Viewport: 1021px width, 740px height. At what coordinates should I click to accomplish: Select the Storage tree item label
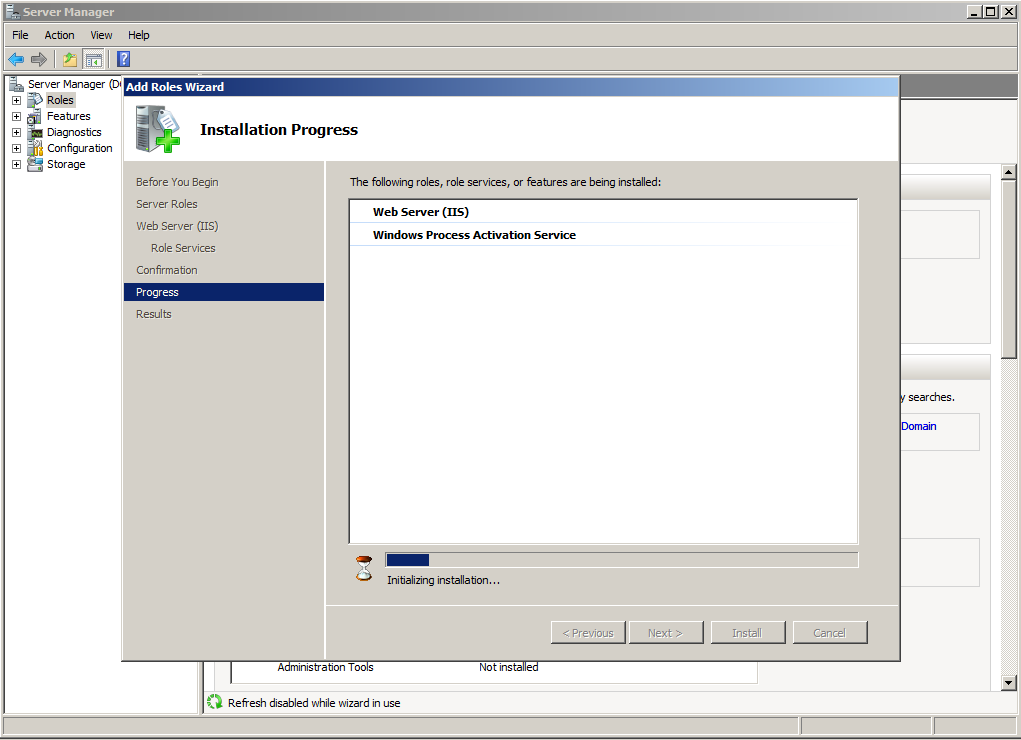(x=66, y=164)
